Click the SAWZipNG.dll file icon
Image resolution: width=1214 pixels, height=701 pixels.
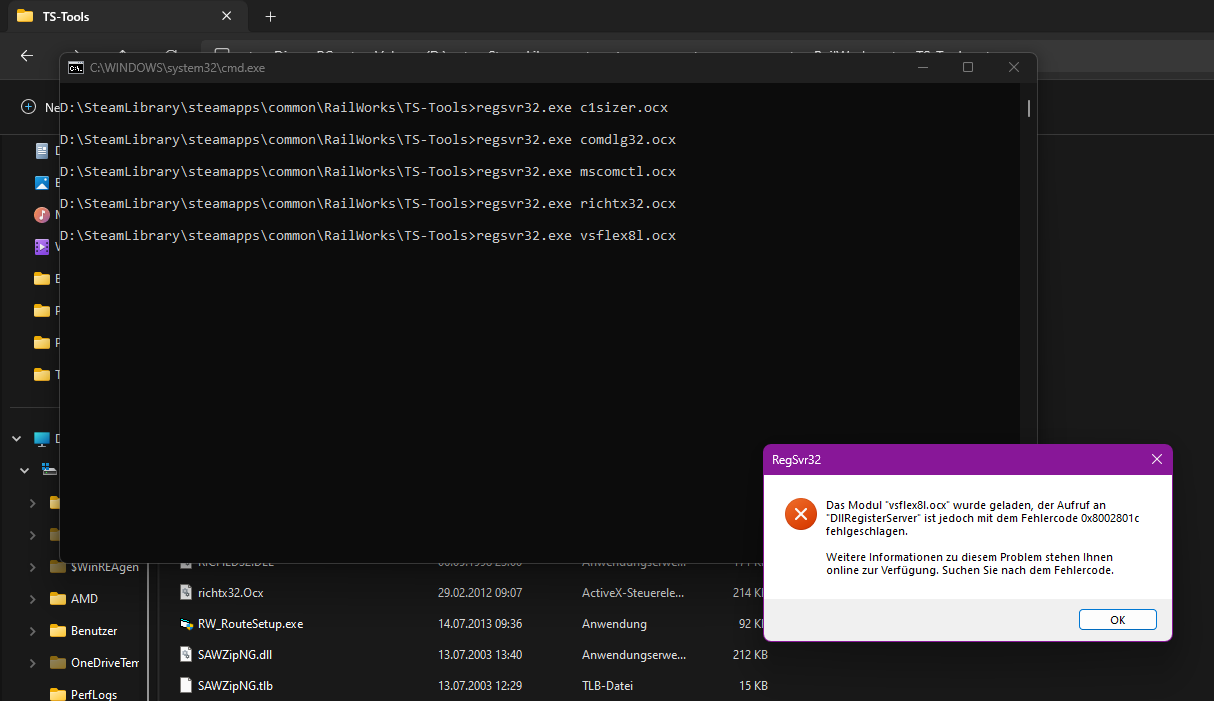coord(185,654)
